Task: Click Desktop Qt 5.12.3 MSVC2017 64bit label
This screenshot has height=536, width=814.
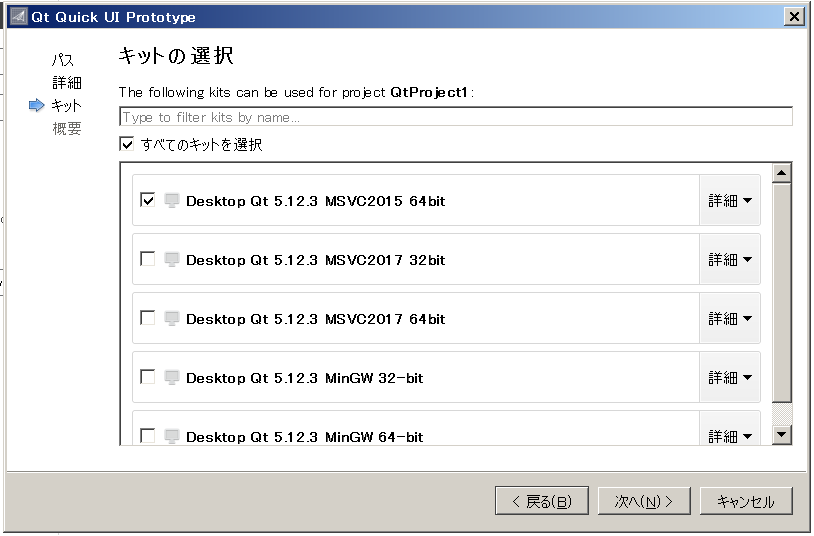Action: click(316, 318)
